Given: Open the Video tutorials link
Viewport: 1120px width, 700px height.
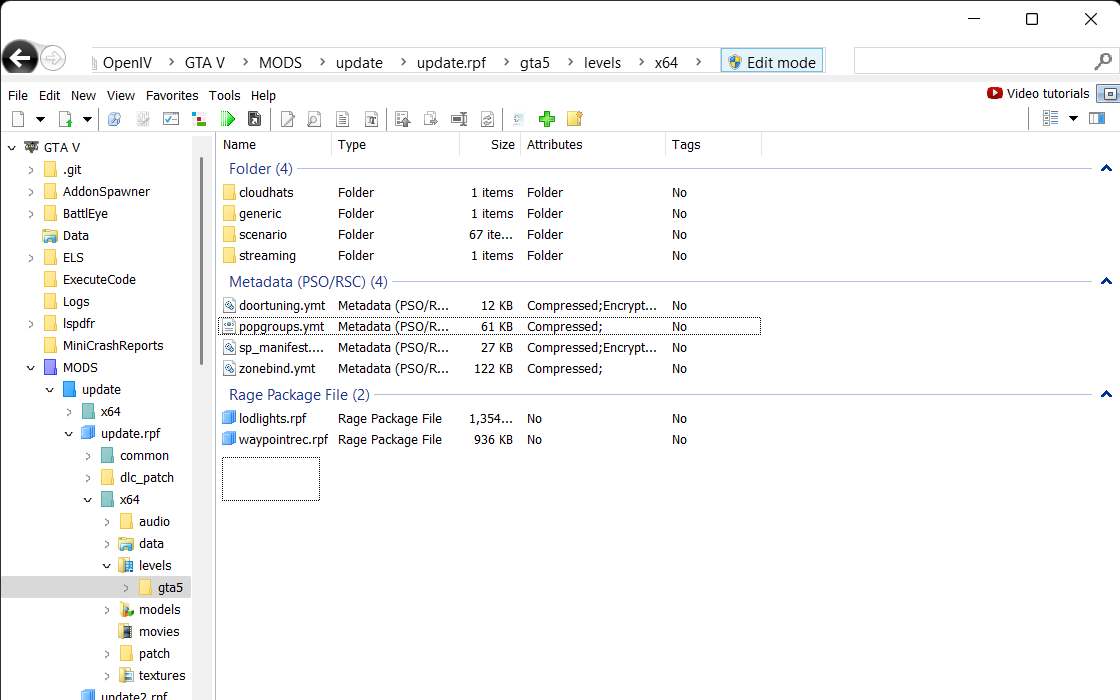Looking at the screenshot, I should [x=1038, y=94].
